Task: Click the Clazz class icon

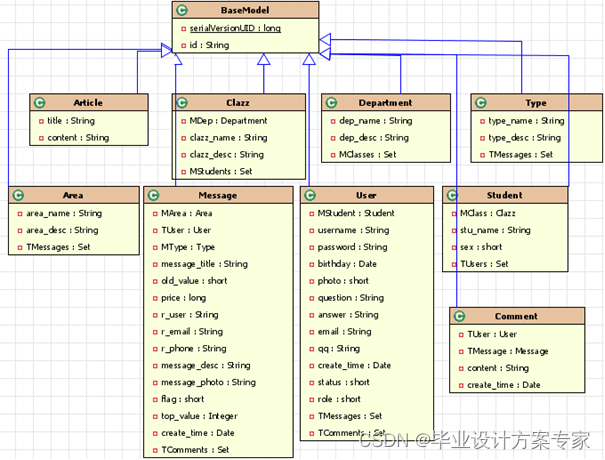Action: tap(182, 103)
